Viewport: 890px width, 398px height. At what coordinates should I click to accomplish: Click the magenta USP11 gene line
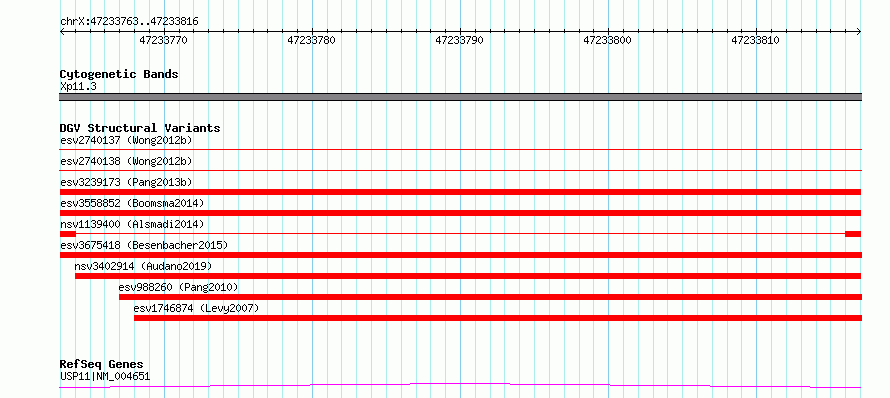point(460,386)
